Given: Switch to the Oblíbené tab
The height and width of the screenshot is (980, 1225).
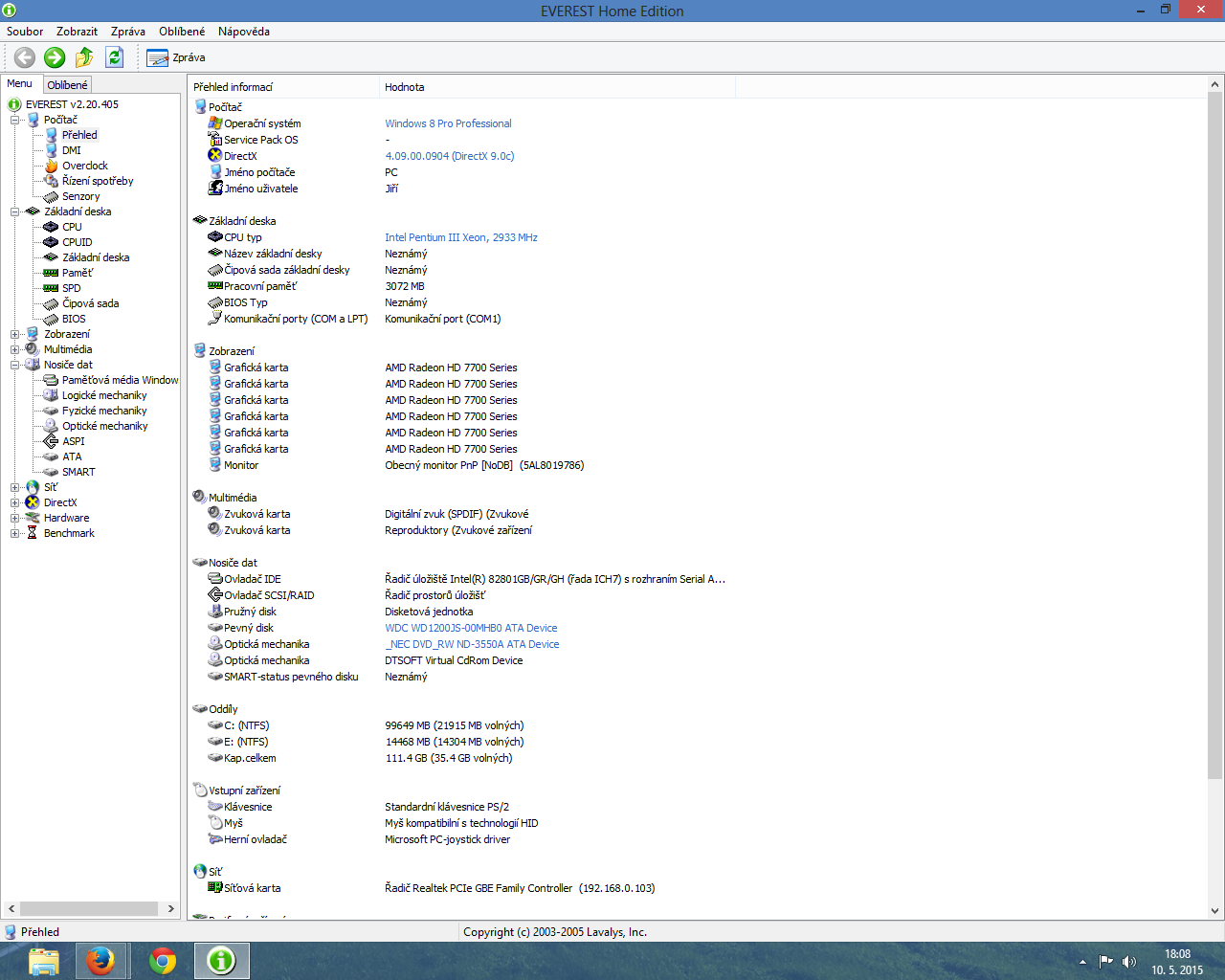Looking at the screenshot, I should coord(67,85).
